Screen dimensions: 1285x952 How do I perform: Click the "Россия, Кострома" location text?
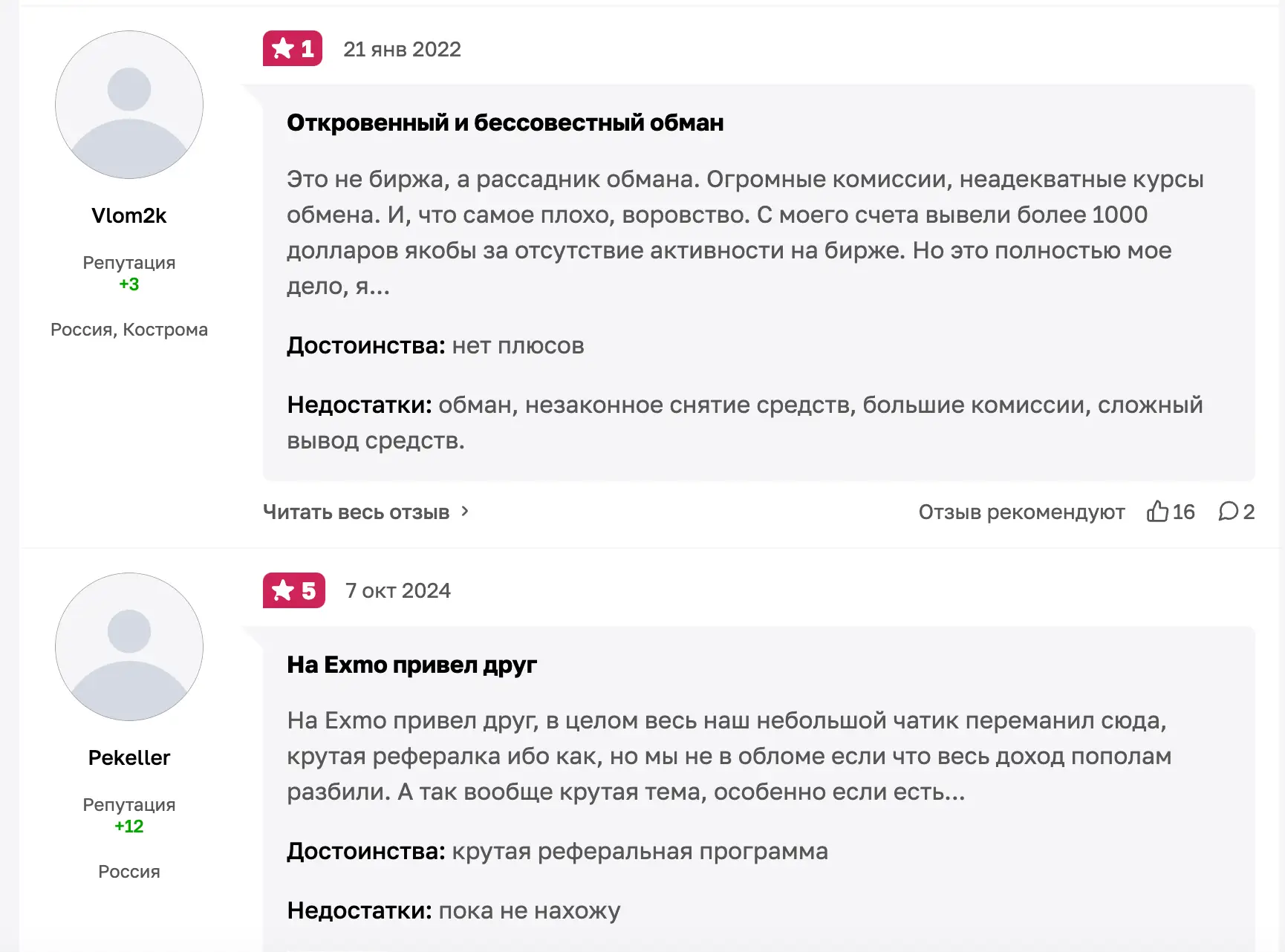(129, 330)
